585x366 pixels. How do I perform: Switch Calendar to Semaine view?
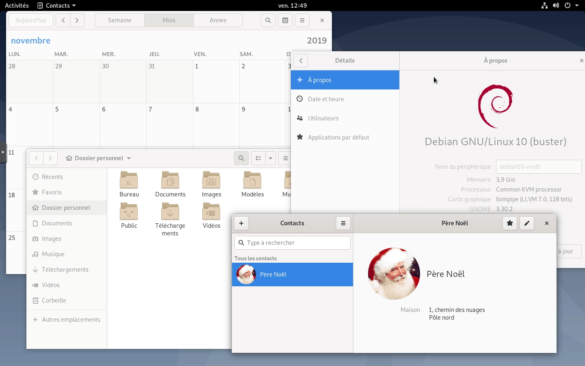[x=120, y=20]
